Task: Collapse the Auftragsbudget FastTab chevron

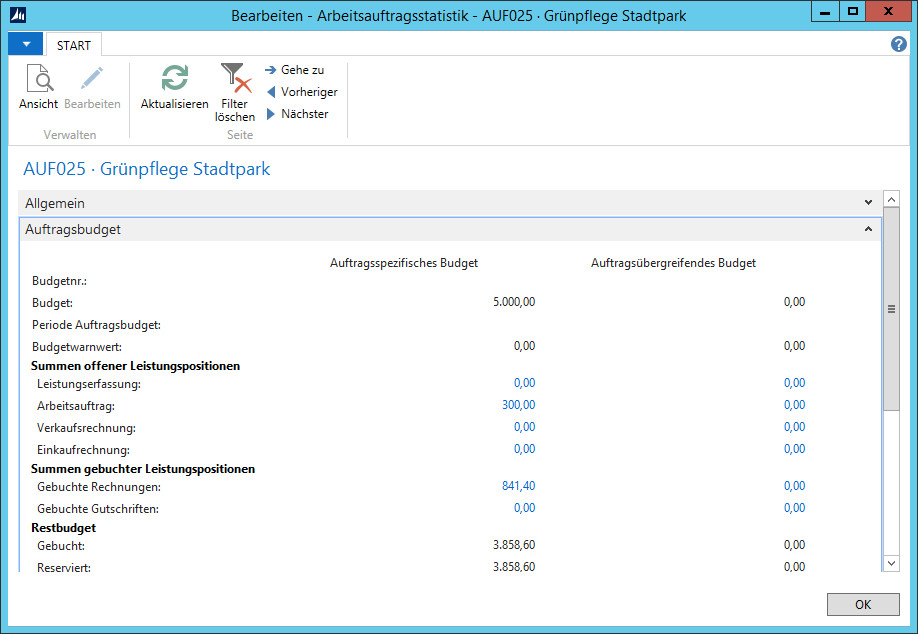Action: click(x=868, y=229)
